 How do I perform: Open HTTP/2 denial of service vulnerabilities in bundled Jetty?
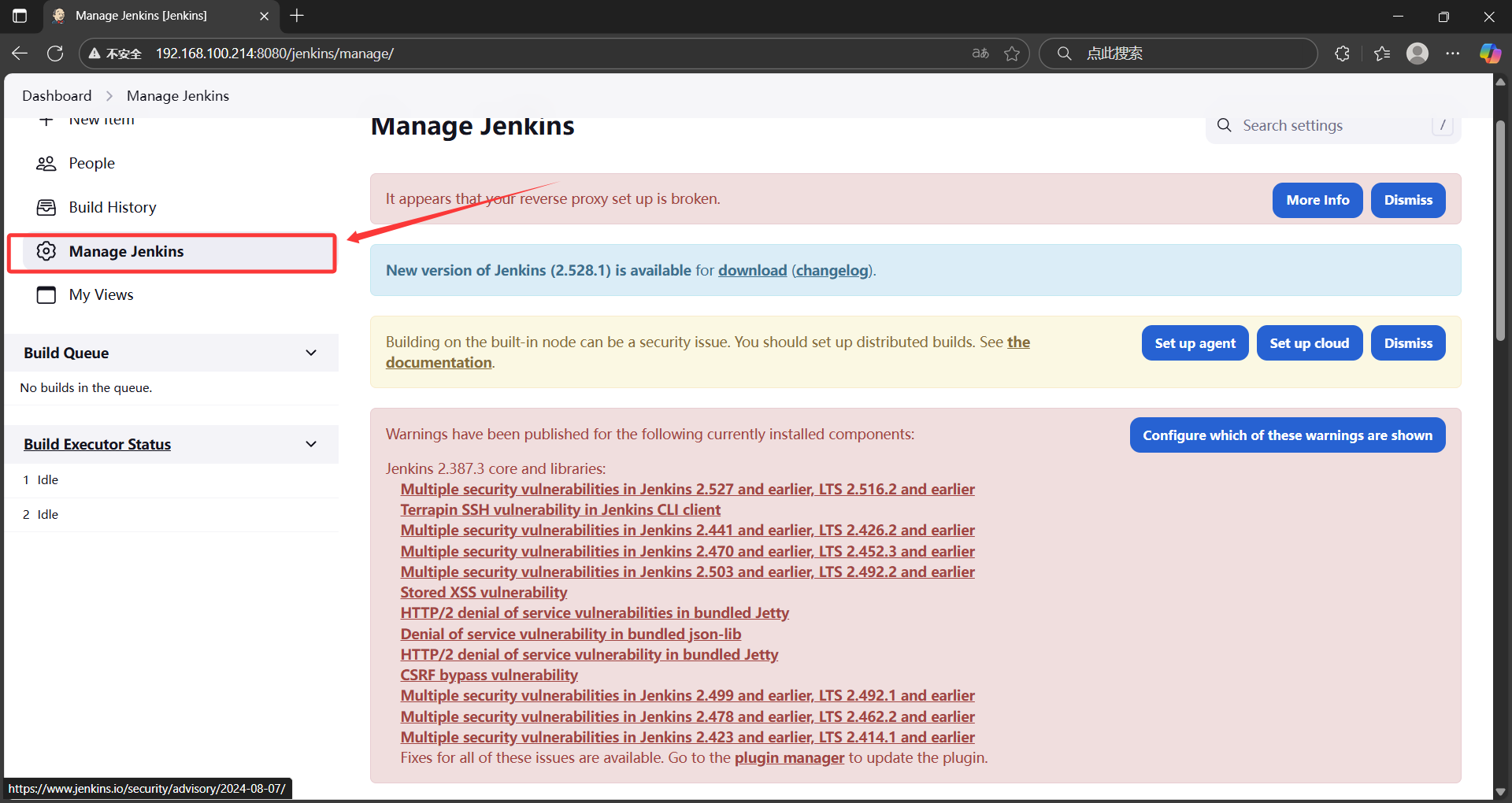[595, 612]
